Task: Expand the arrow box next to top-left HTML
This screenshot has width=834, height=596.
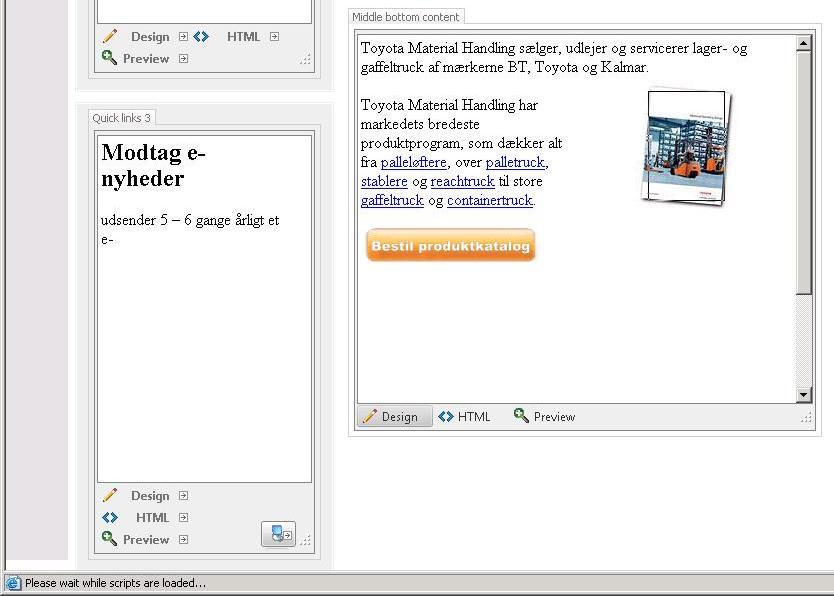Action: coord(274,36)
